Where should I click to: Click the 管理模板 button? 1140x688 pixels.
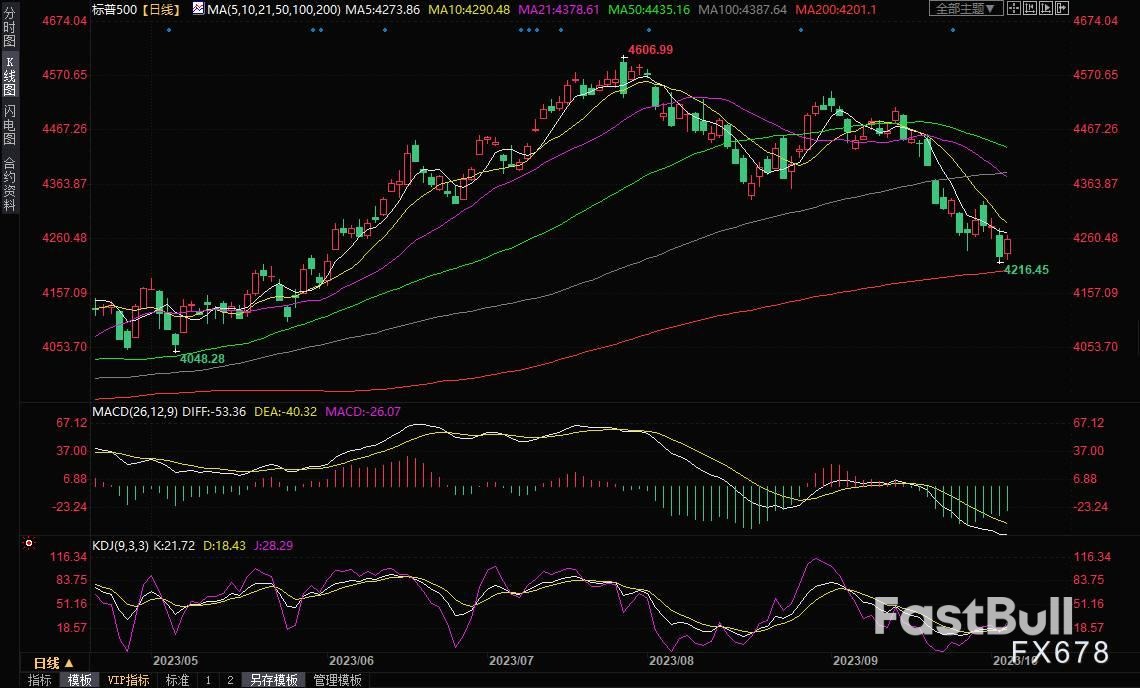[x=338, y=680]
